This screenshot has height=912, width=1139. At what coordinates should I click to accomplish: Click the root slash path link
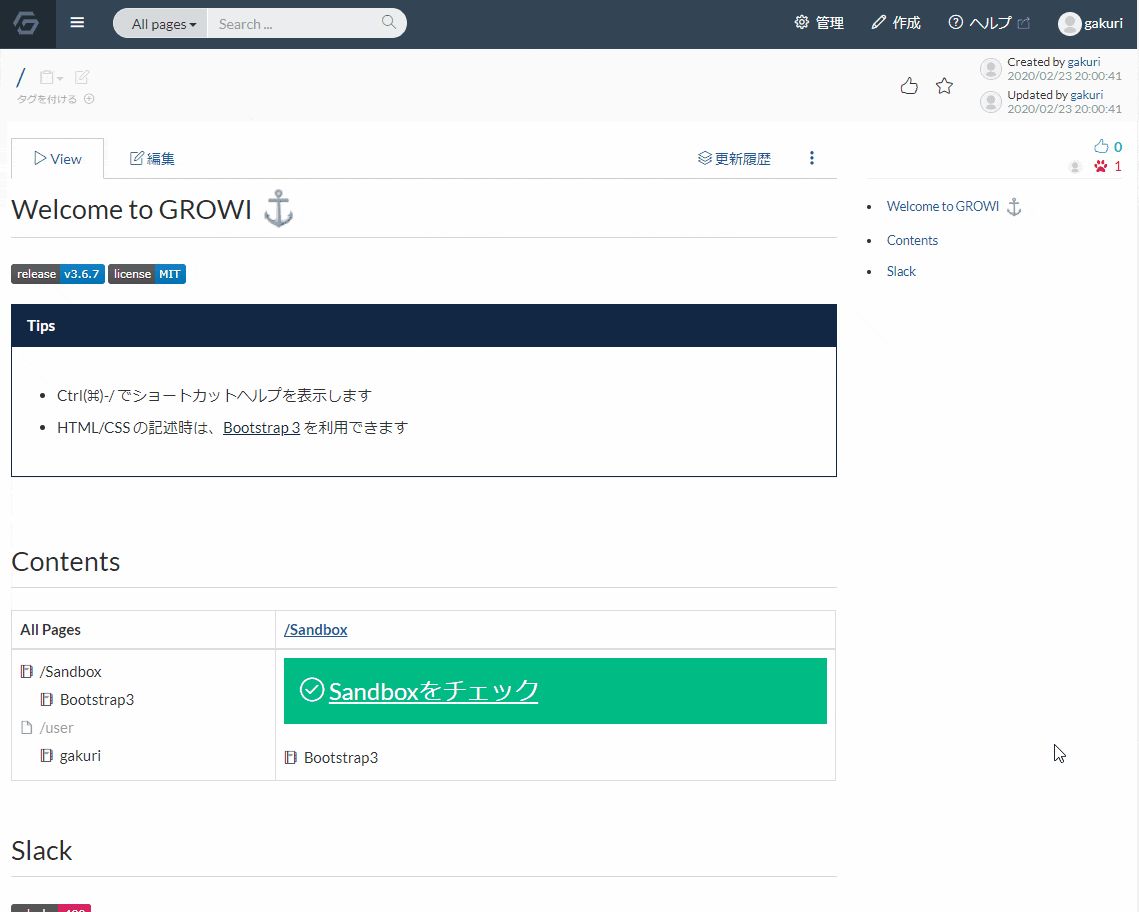pos(21,77)
